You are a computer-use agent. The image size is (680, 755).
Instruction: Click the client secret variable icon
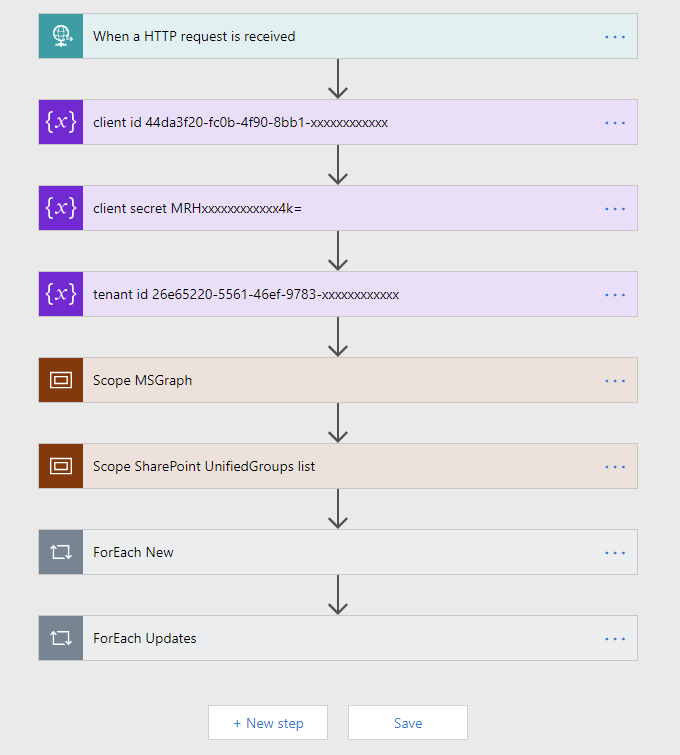pos(61,208)
